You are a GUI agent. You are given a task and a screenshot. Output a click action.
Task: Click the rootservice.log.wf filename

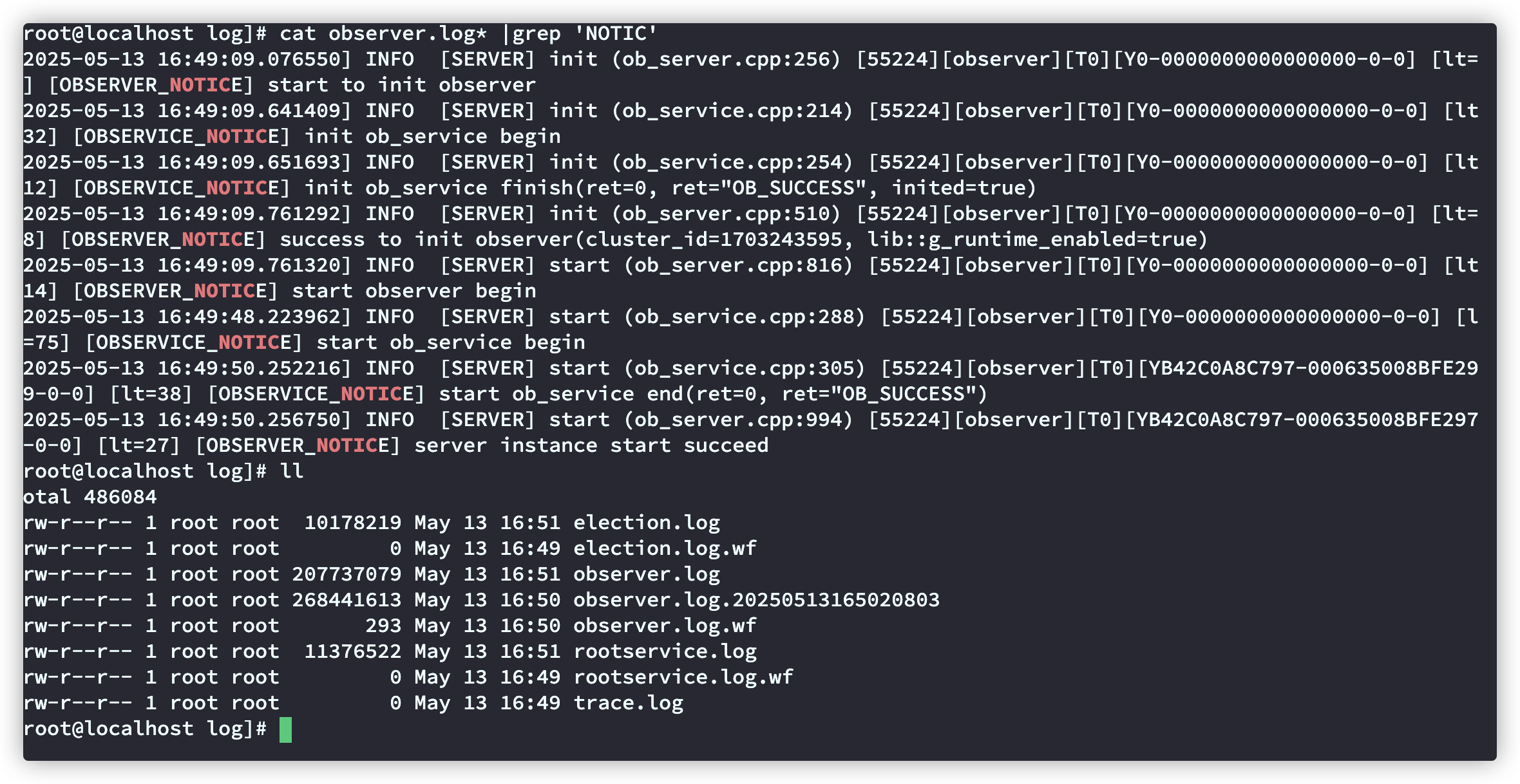[683, 677]
